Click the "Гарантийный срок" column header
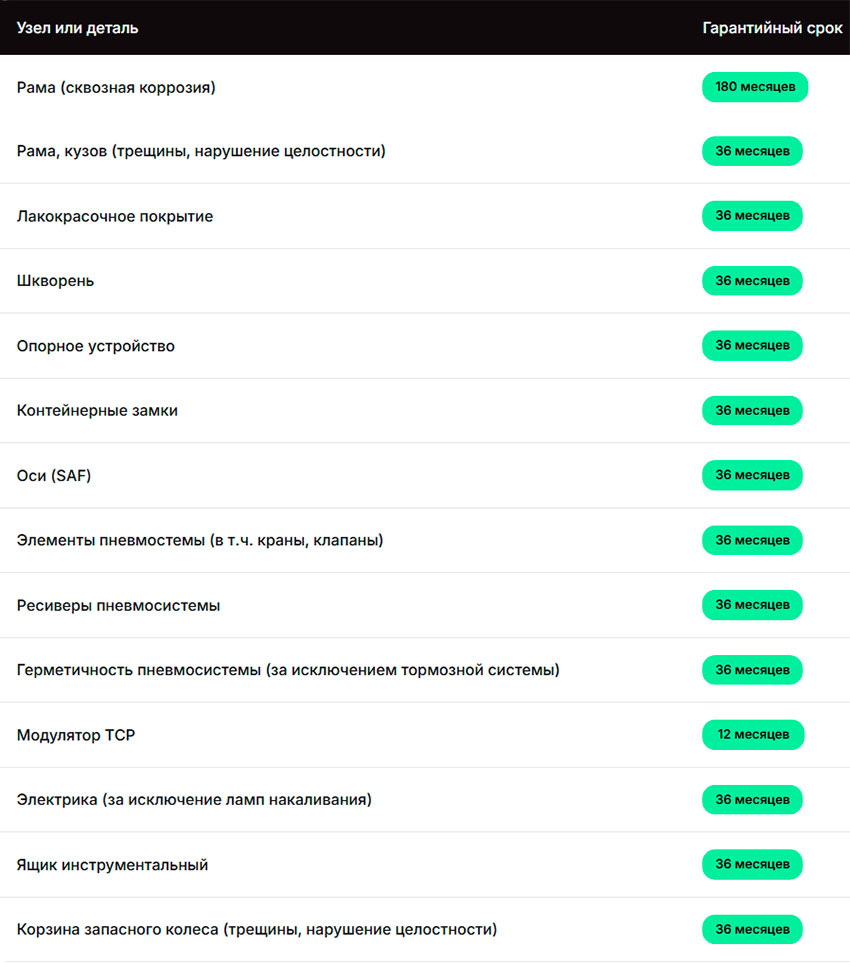850x963 pixels. pyautogui.click(x=772, y=28)
